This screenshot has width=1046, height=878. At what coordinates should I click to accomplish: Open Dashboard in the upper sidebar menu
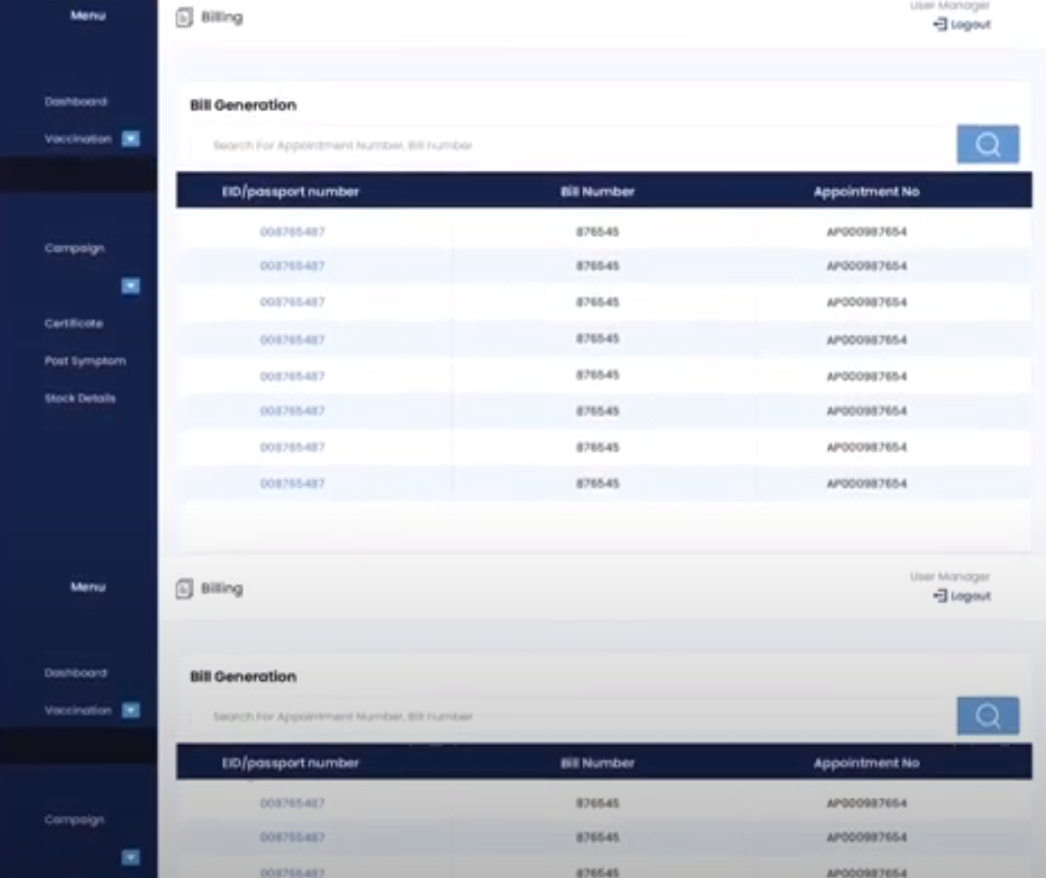coord(76,101)
